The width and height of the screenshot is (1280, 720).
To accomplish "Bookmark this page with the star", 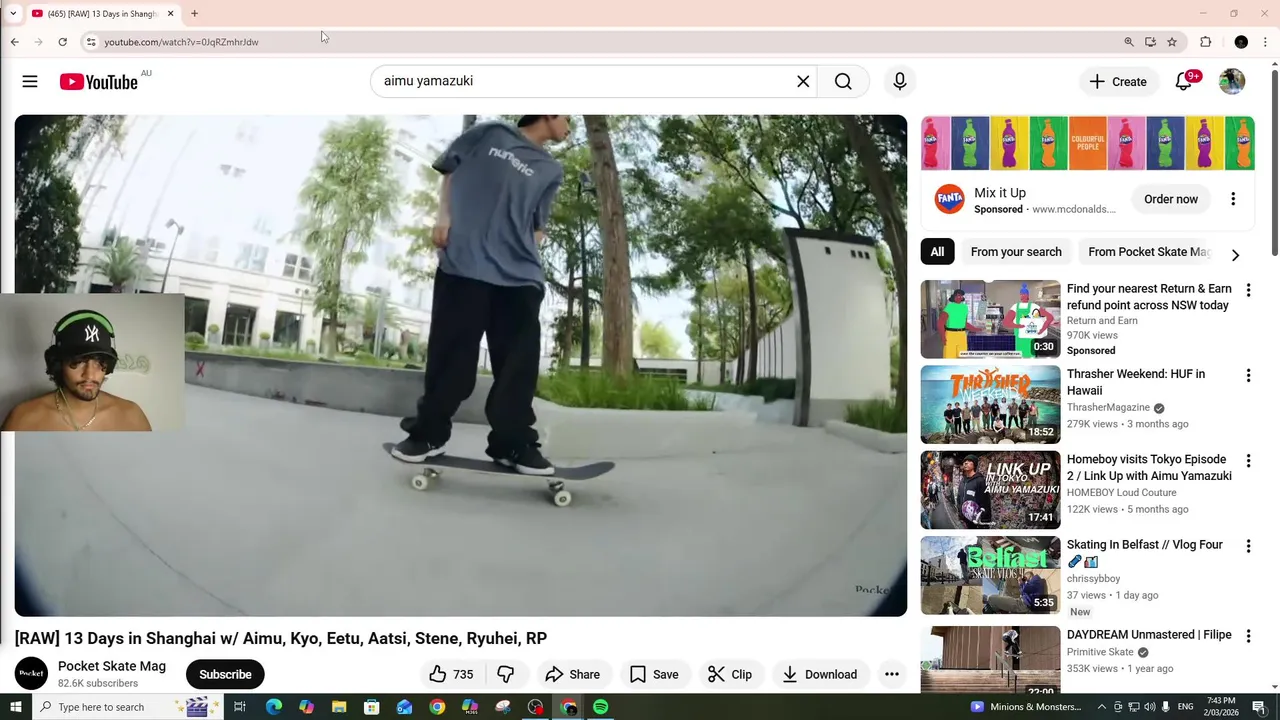I will [x=1172, y=42].
